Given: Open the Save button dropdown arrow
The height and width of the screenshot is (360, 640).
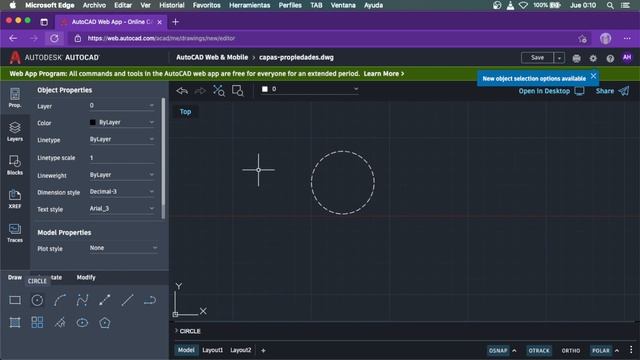Looking at the screenshot, I should [x=559, y=58].
